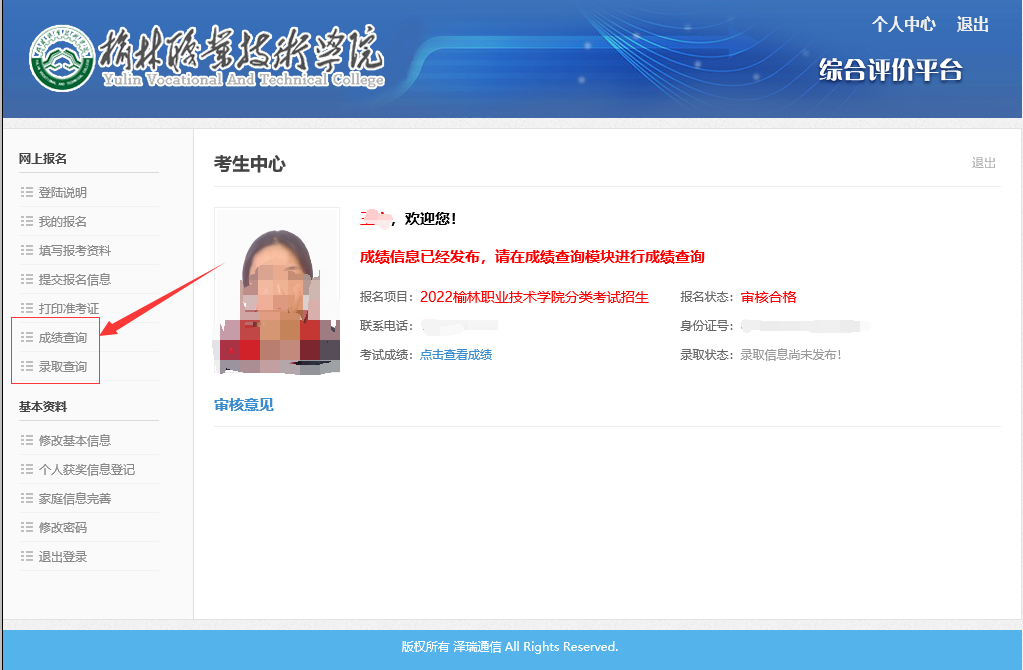Click list icon beside 我的报名
Viewport: 1023px width, 670px height.
pyautogui.click(x=27, y=221)
